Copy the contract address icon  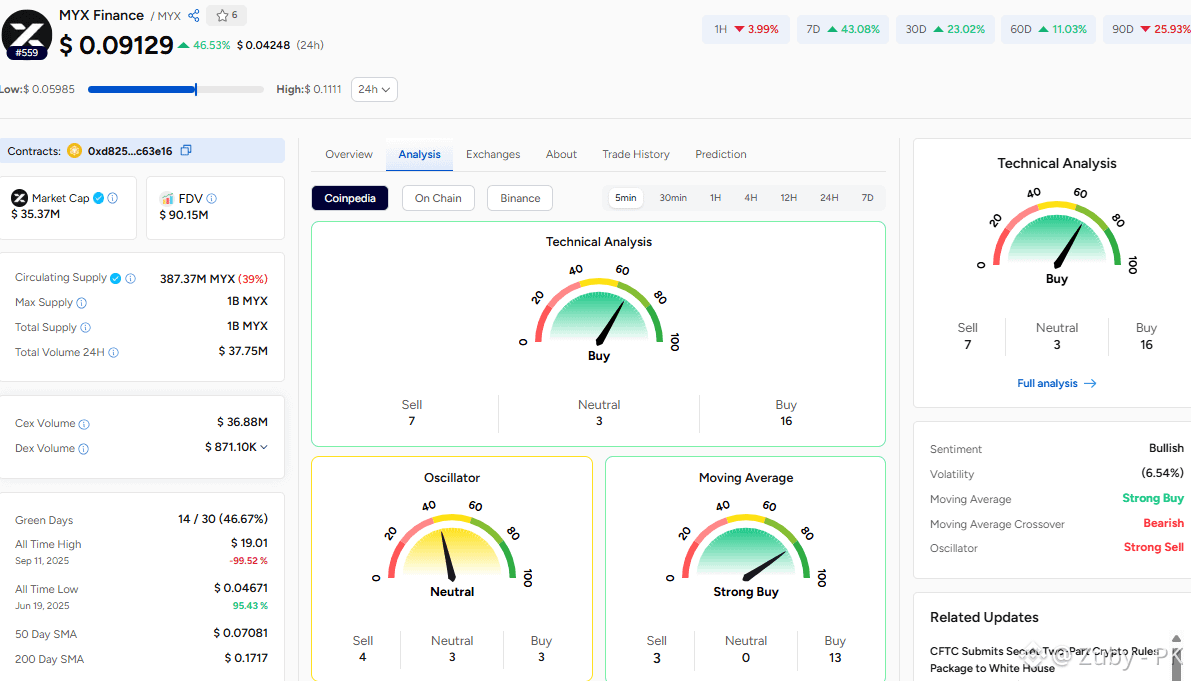coord(186,150)
